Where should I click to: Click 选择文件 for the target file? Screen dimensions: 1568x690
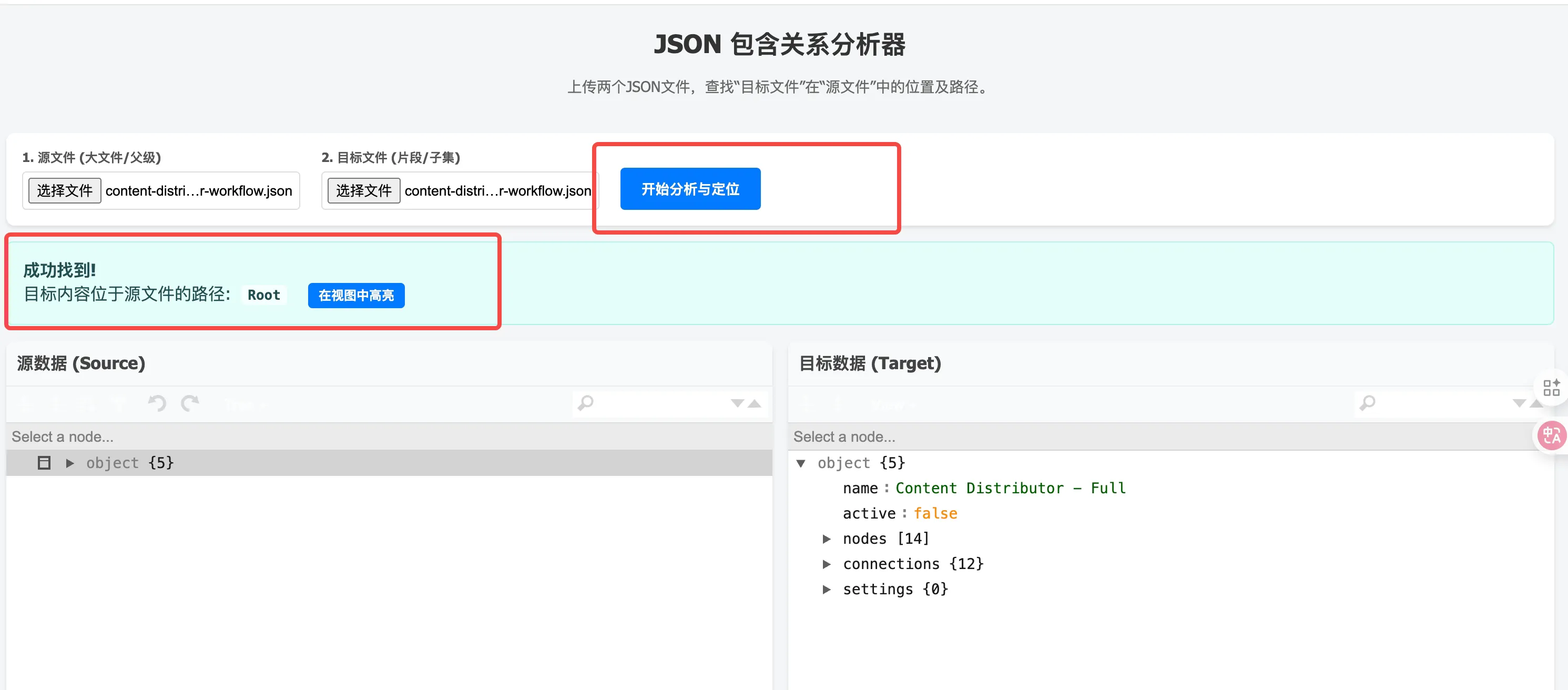coord(363,190)
